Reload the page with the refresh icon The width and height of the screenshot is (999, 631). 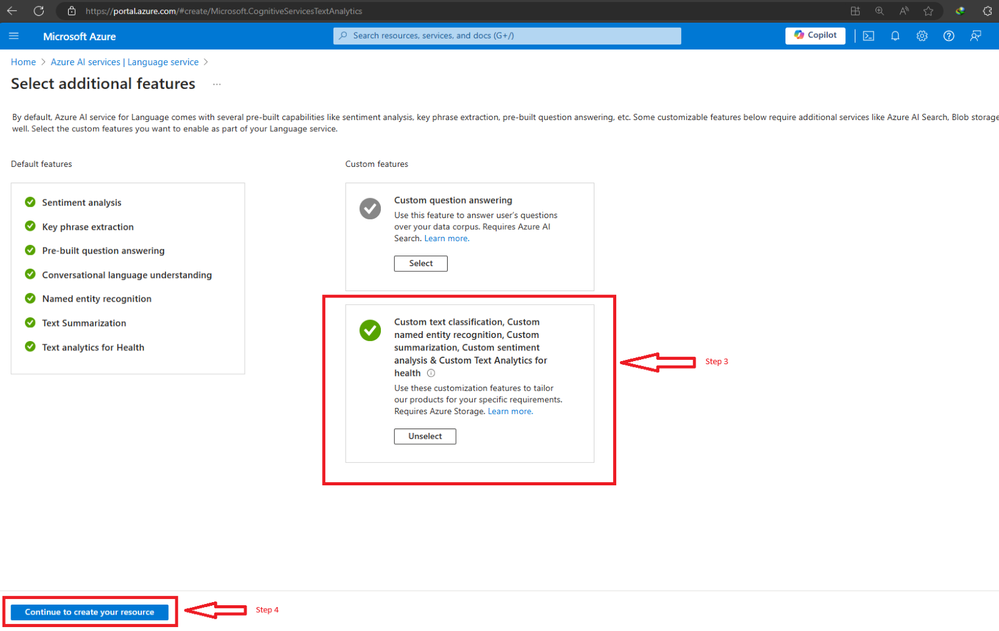(x=39, y=11)
